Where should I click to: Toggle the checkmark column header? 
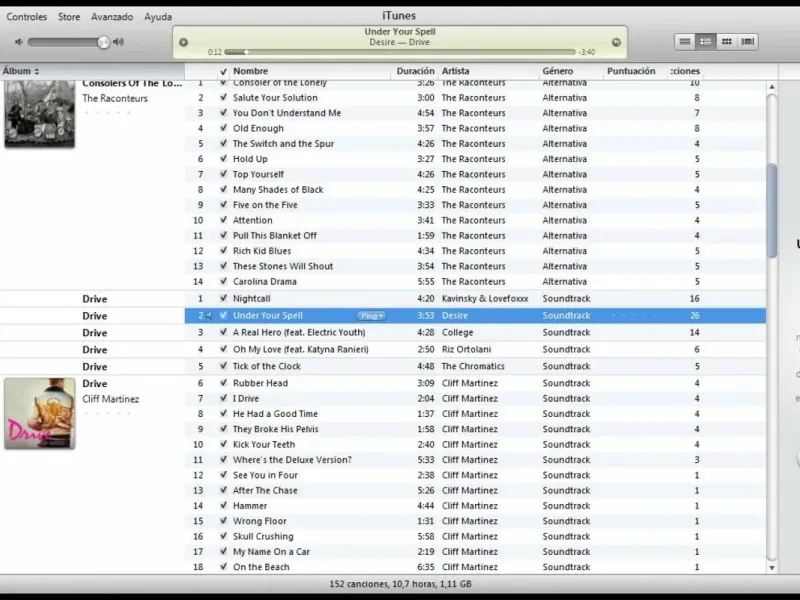coord(223,71)
